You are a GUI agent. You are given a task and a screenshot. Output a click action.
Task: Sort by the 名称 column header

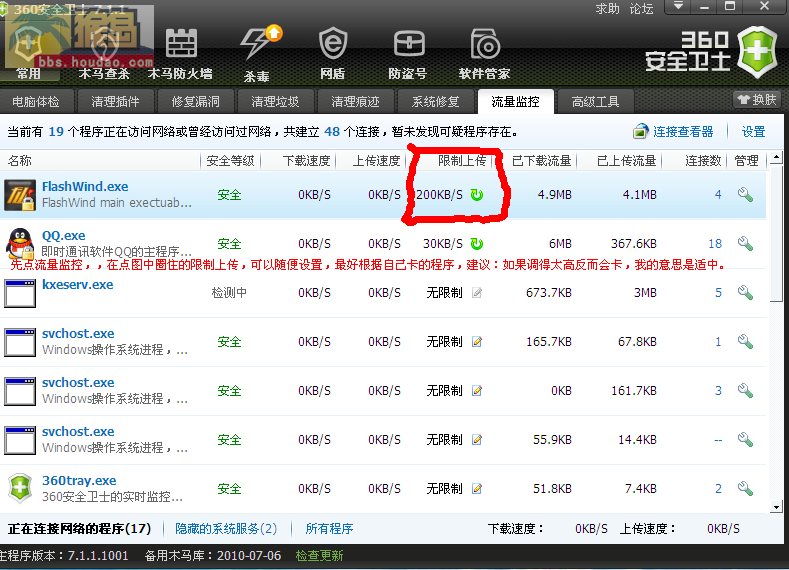point(20,160)
